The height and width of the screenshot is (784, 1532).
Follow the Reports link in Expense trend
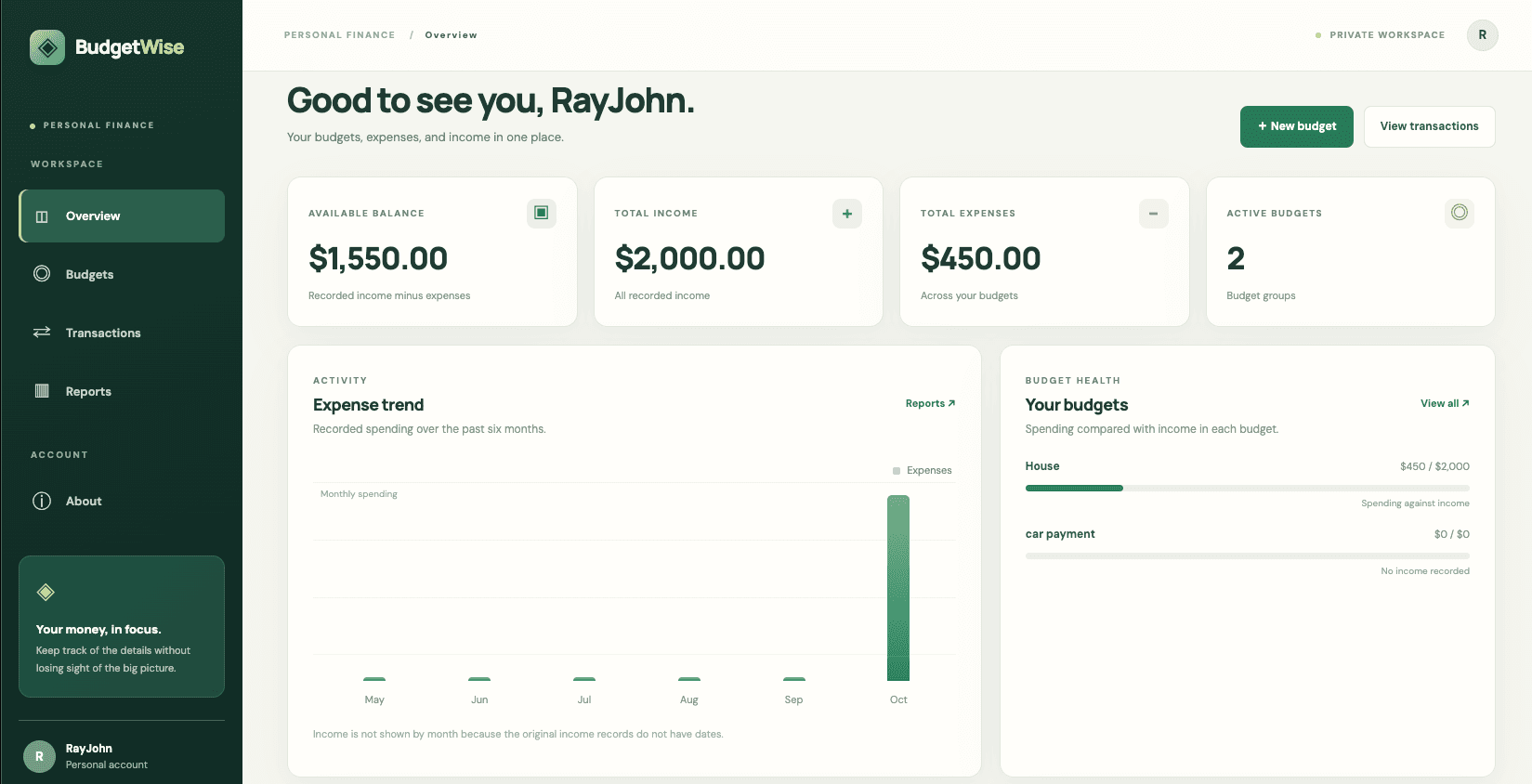coord(930,403)
